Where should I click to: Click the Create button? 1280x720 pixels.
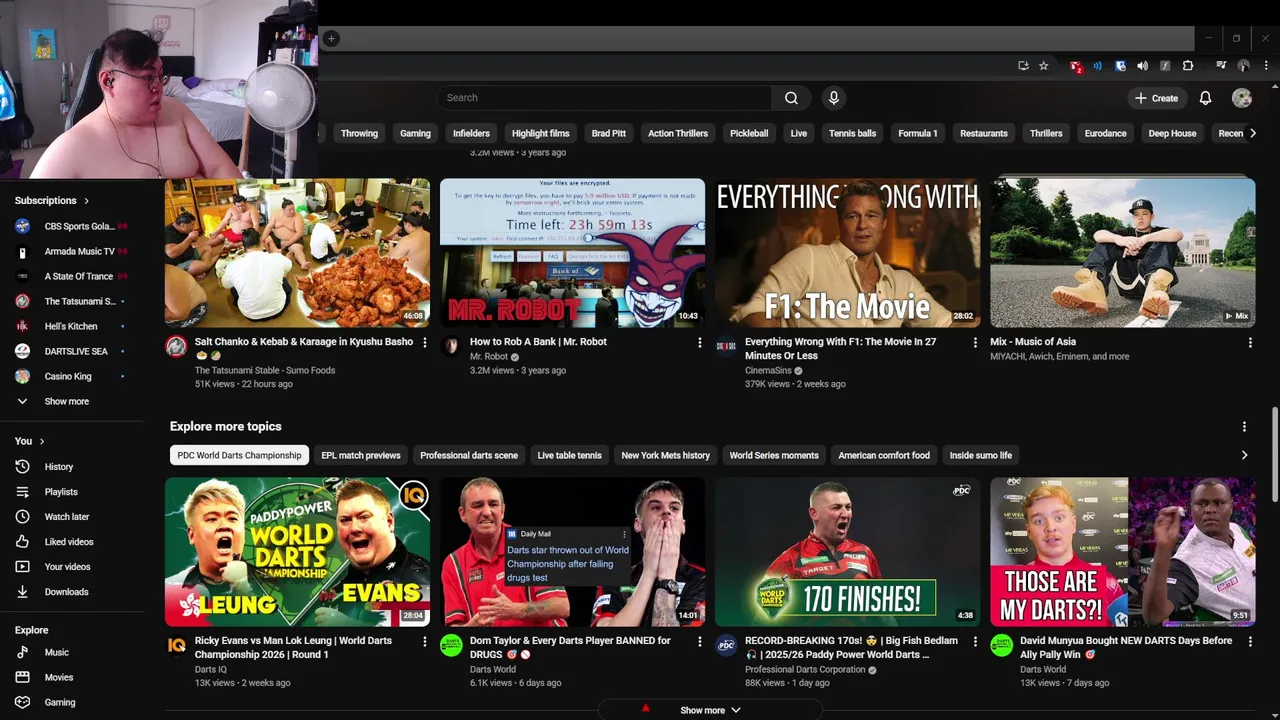1156,98
